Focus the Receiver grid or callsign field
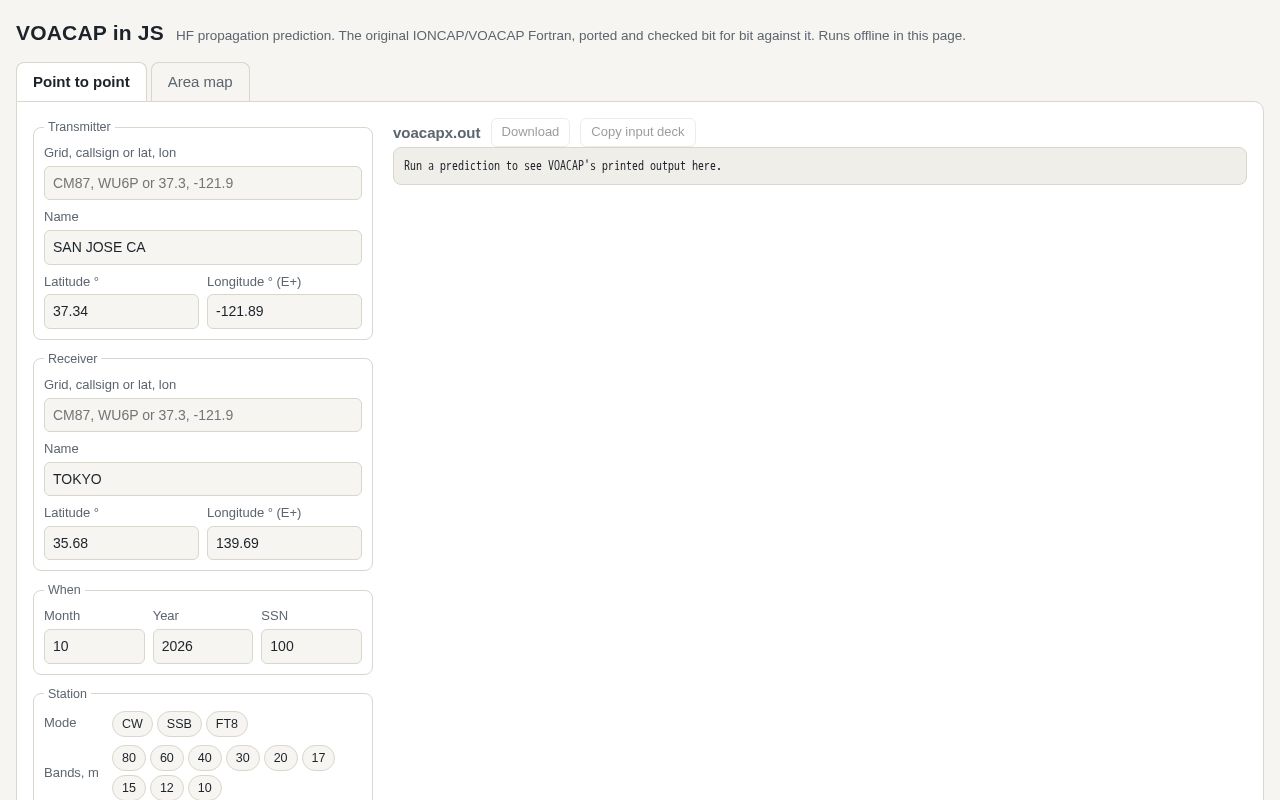1280x800 pixels. point(203,415)
